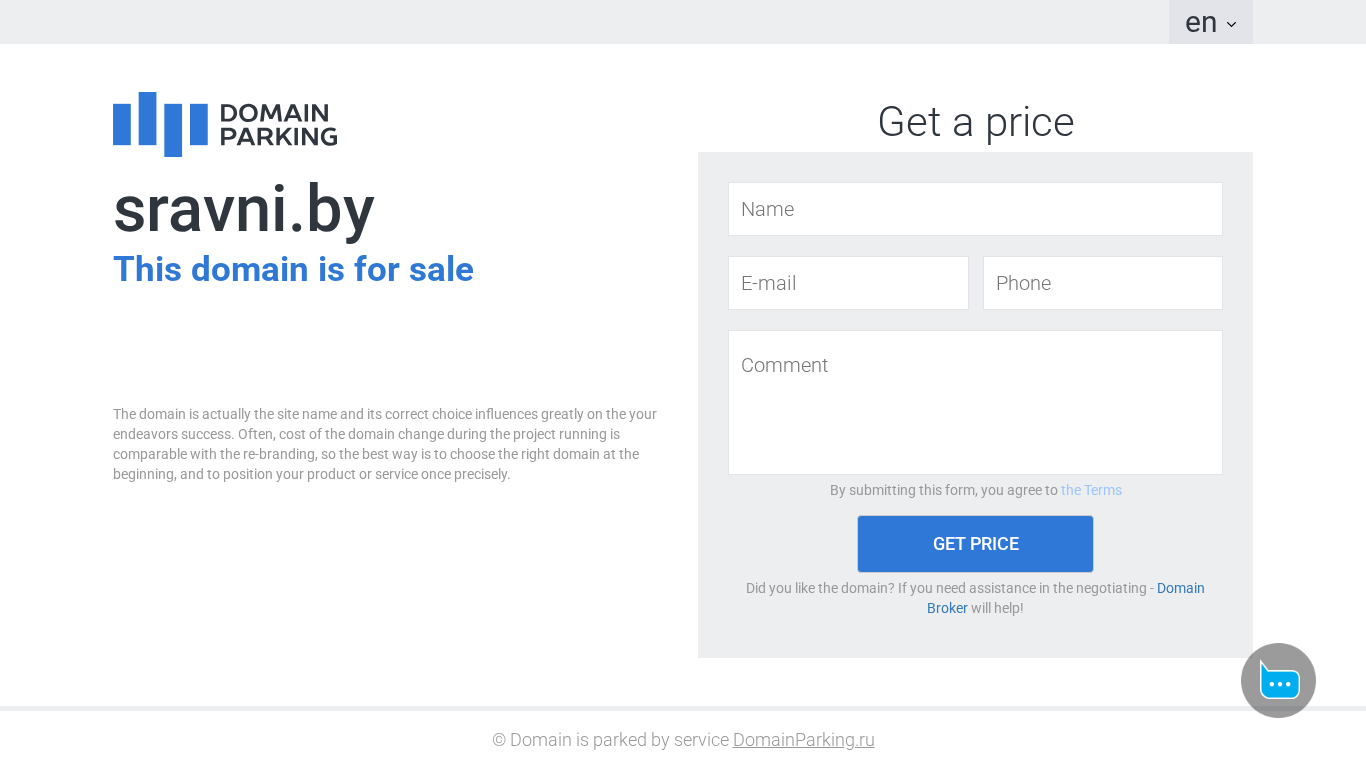Click the 'By submitting this form' notice

[943, 490]
